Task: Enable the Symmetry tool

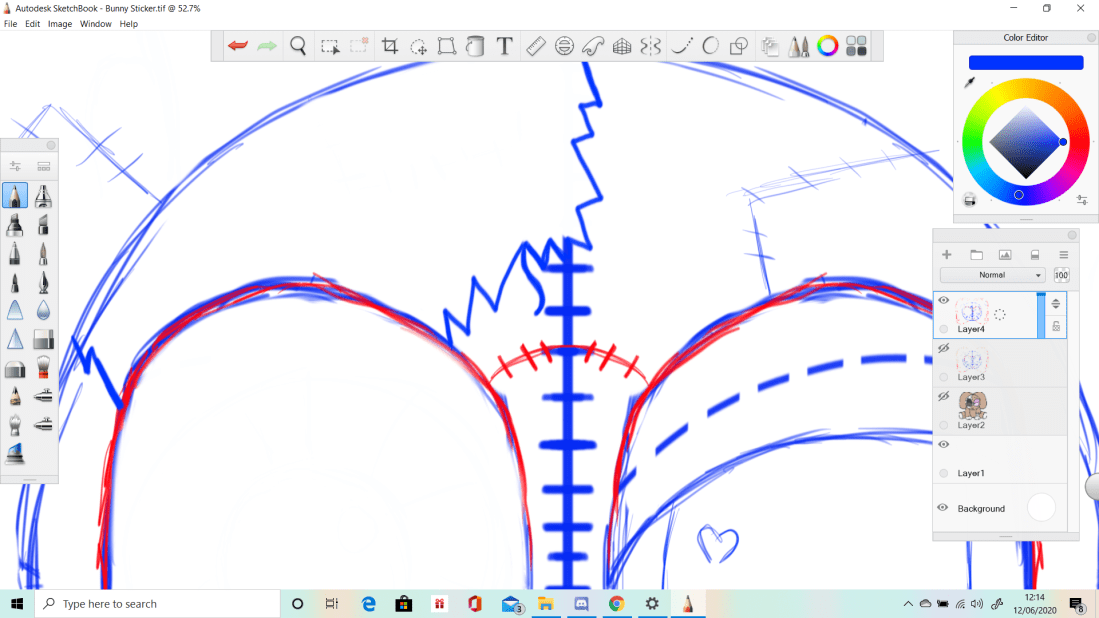Action: click(650, 45)
